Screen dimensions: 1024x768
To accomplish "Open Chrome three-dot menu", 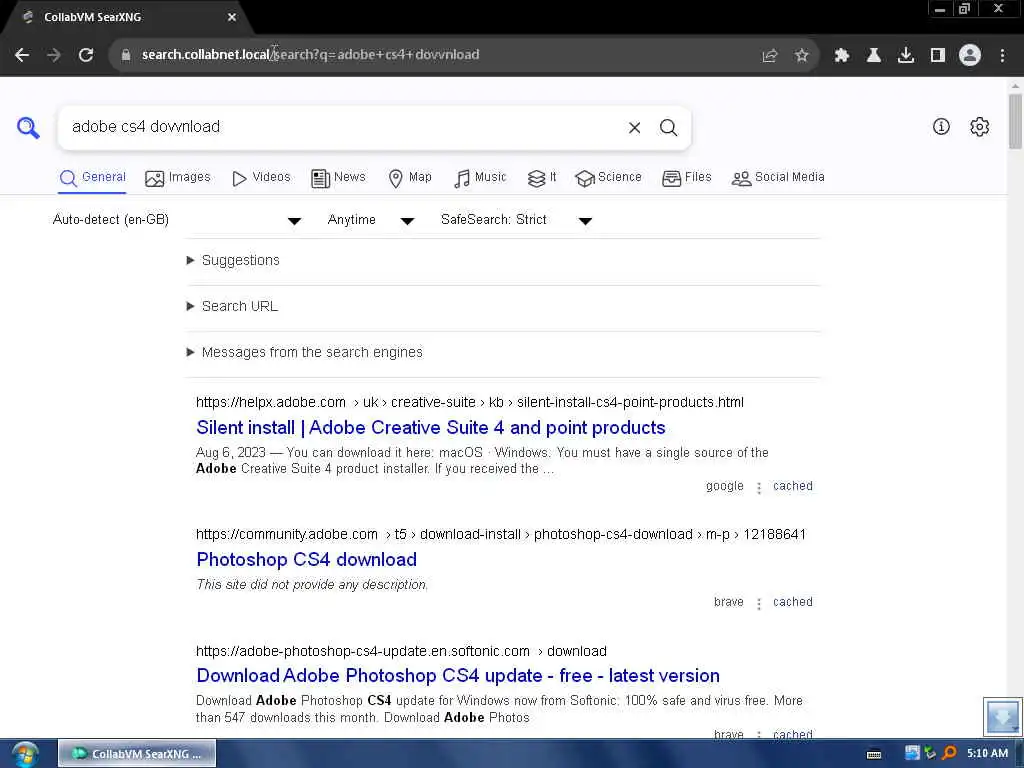I will click(x=1002, y=56).
